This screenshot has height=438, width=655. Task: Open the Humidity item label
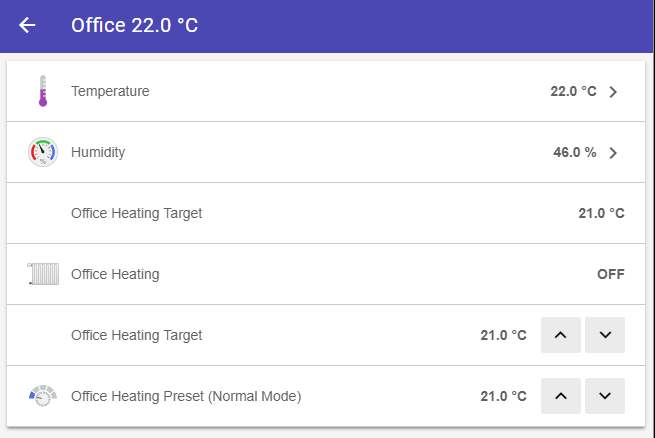tap(98, 152)
